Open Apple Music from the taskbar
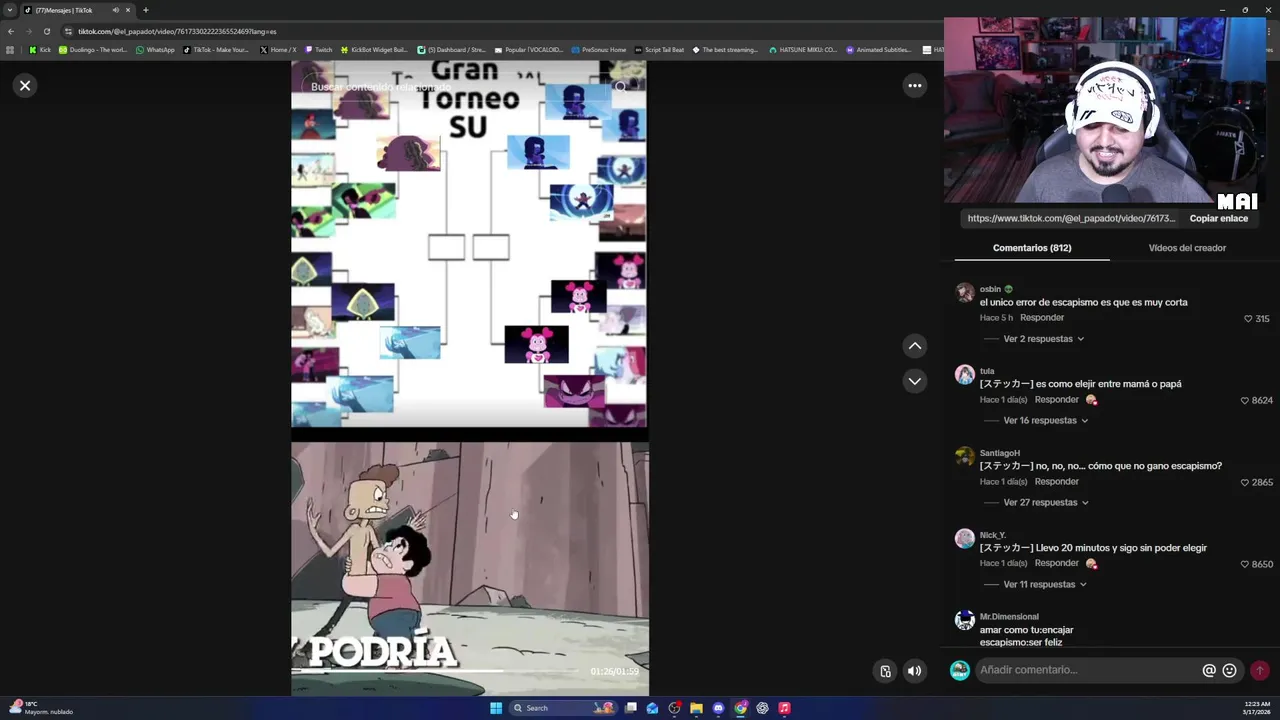The image size is (1280, 720). (784, 708)
